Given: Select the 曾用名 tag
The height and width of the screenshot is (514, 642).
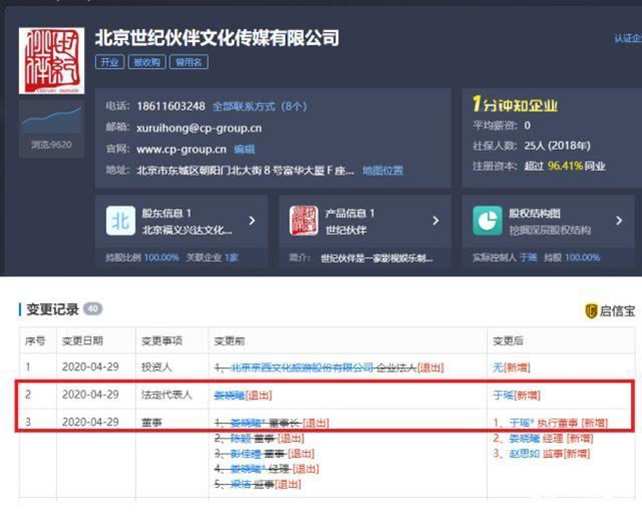Looking at the screenshot, I should point(187,62).
